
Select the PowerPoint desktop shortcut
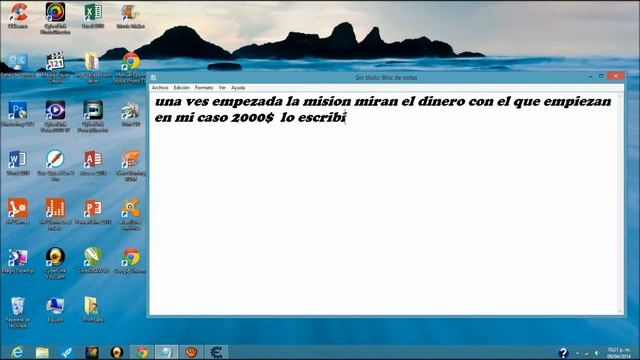93,211
